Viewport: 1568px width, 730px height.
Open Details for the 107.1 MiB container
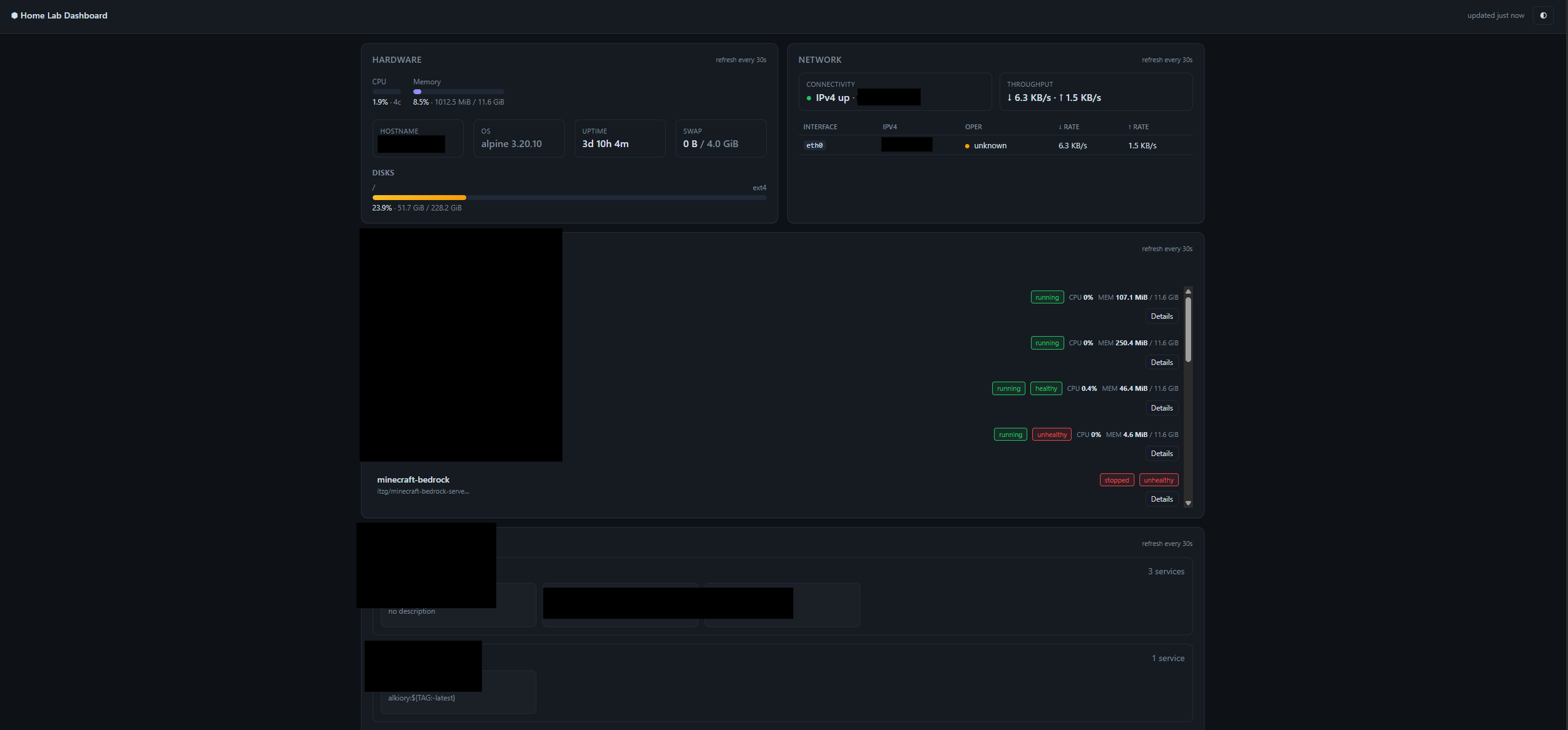[x=1162, y=316]
